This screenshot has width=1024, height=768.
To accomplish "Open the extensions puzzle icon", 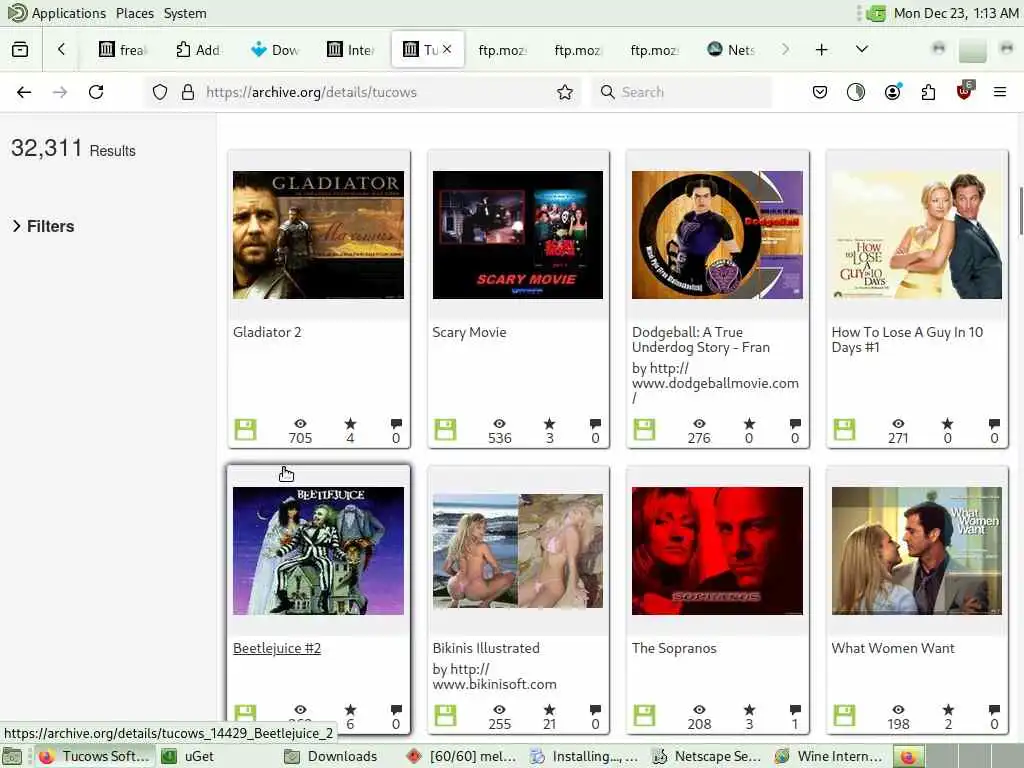I will (x=928, y=92).
